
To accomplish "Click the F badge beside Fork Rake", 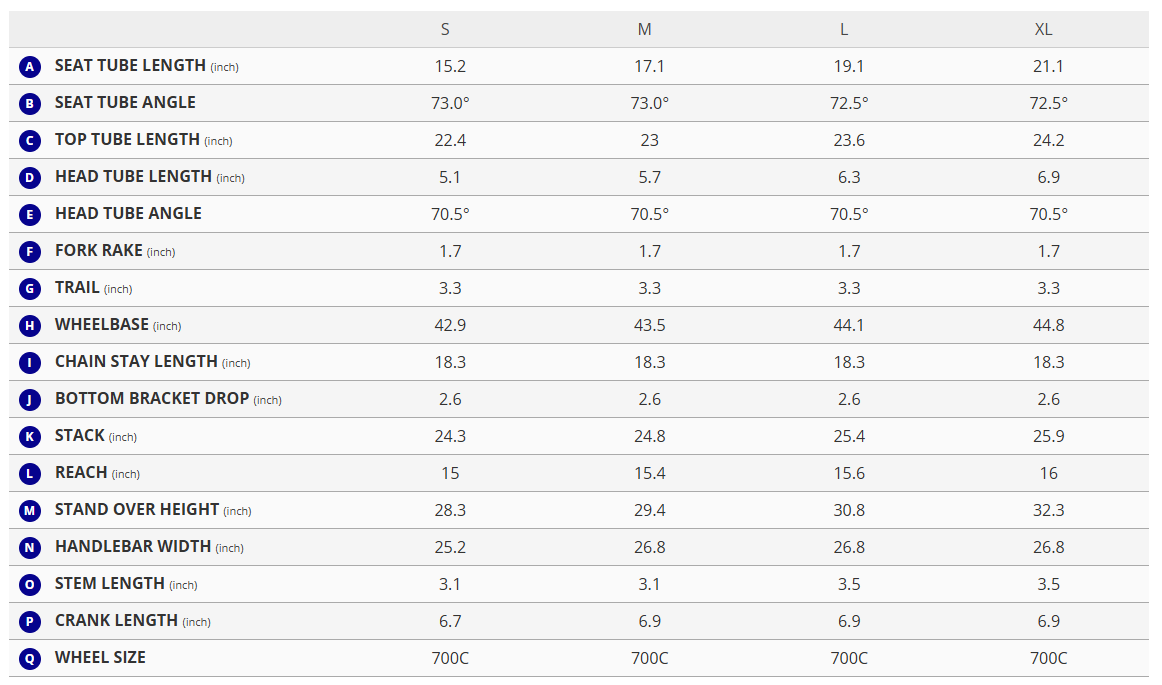I will point(30,252).
